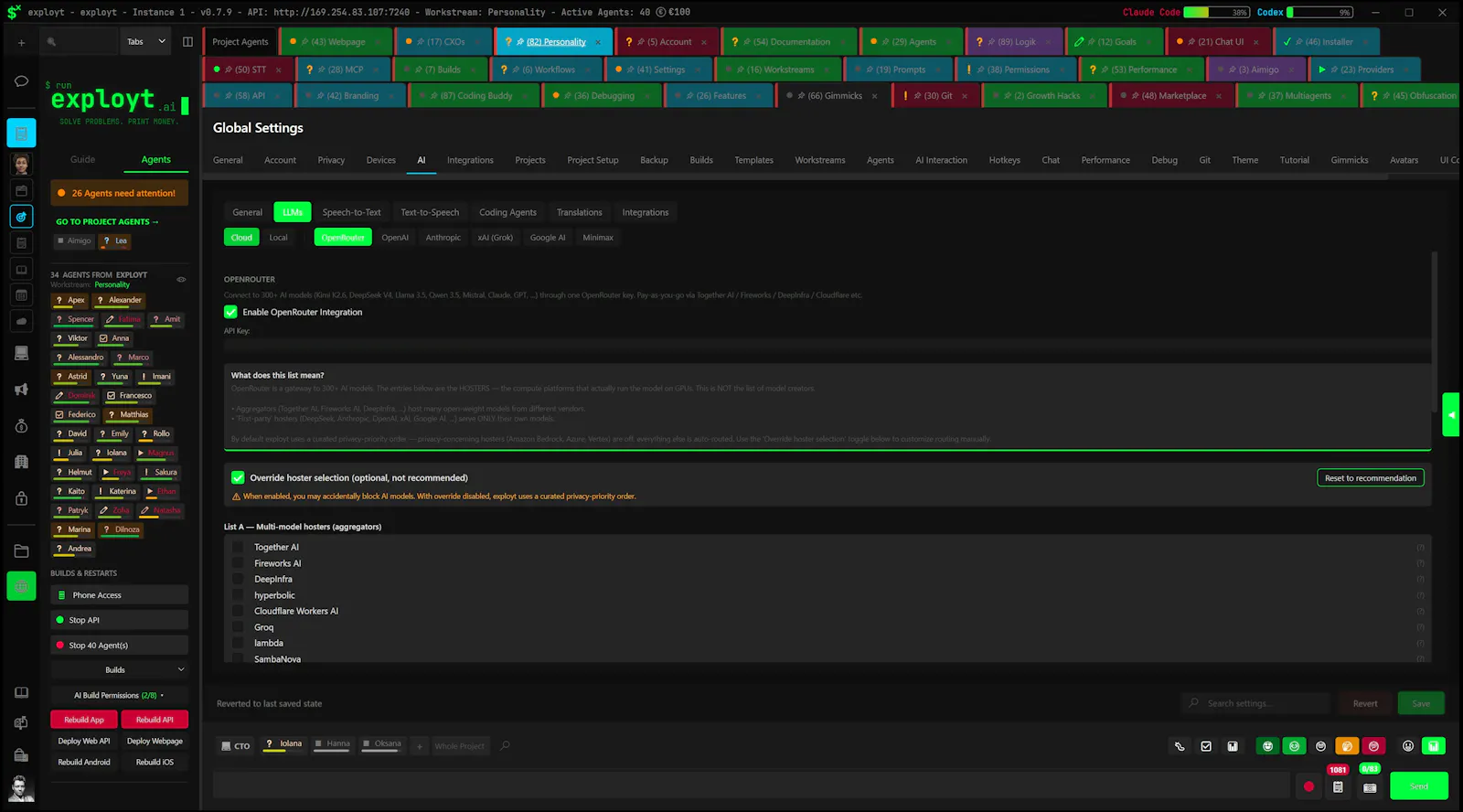Click the plus icon above the sidebar
1463x812 pixels.
click(21, 42)
